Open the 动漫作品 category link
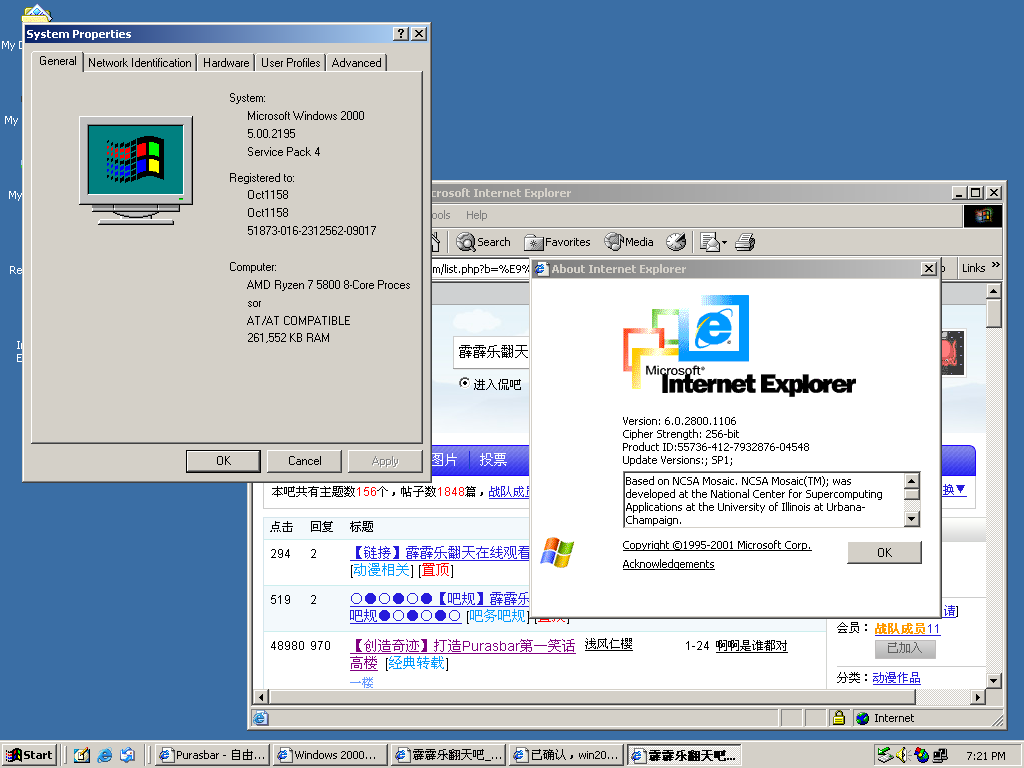 (896, 678)
